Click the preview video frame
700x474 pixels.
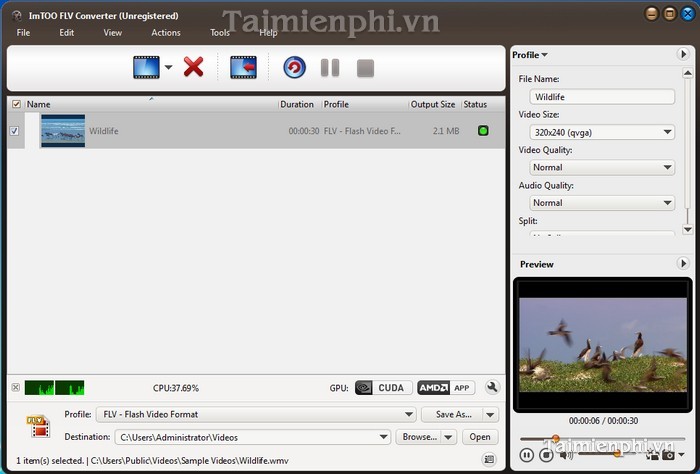click(x=603, y=345)
